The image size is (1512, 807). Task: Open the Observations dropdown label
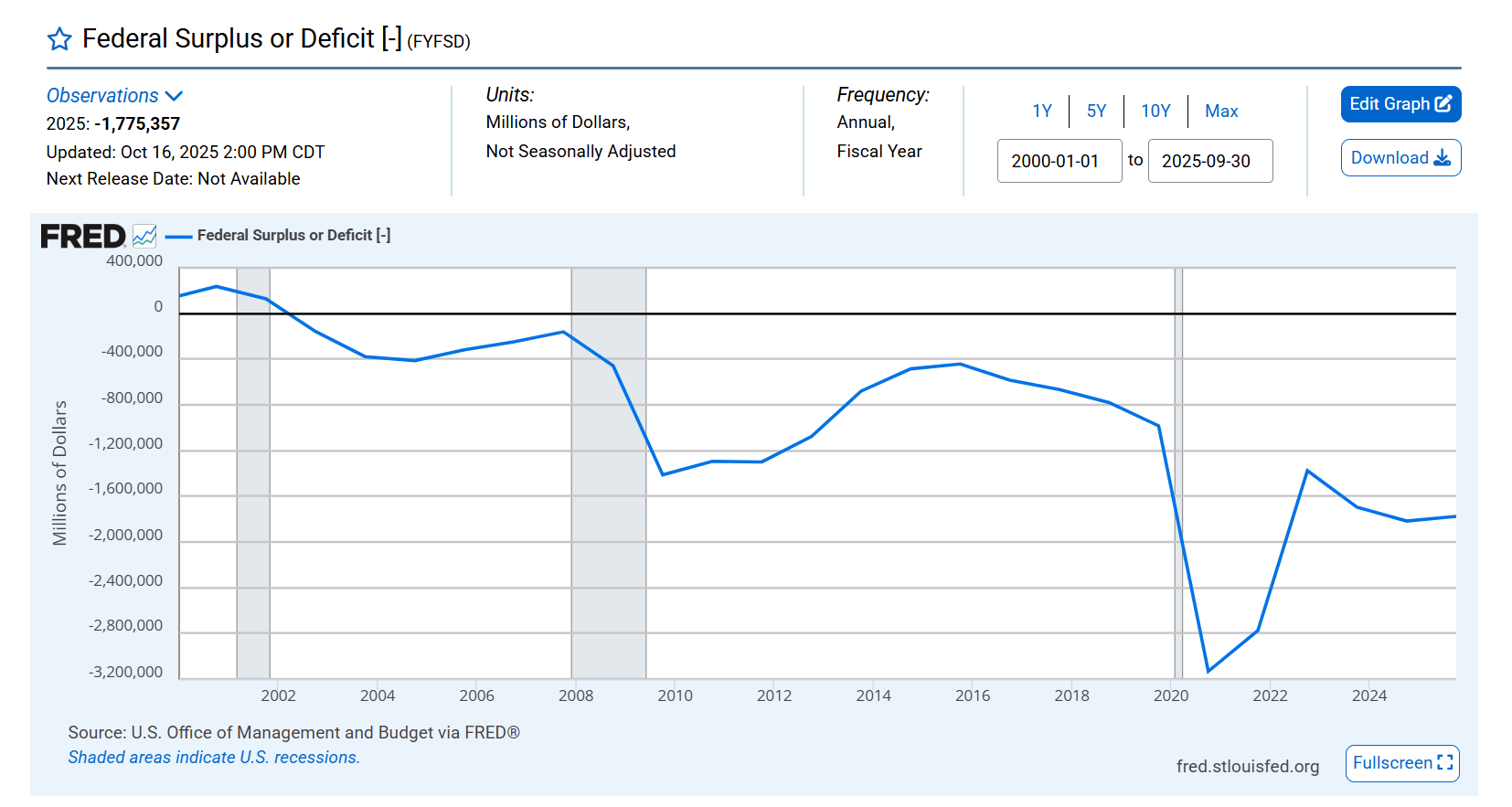tap(102, 96)
